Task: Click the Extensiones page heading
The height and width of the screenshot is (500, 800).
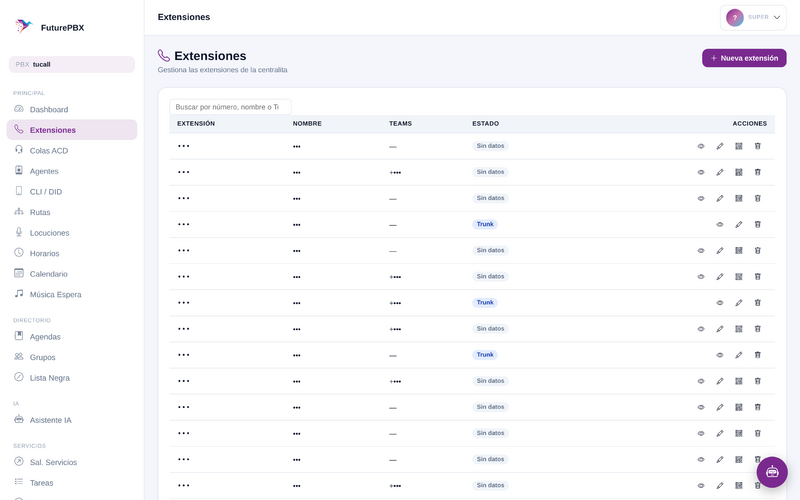Action: pos(210,56)
